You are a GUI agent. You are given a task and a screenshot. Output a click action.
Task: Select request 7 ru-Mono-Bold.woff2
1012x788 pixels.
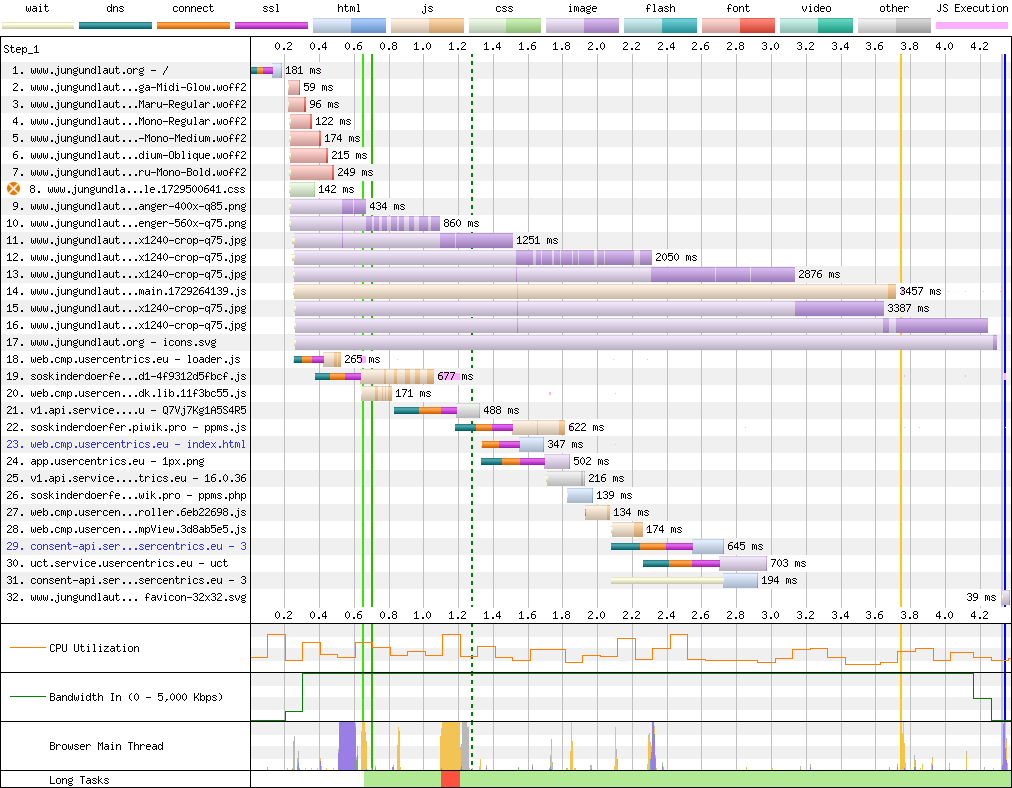pyautogui.click(x=129, y=172)
